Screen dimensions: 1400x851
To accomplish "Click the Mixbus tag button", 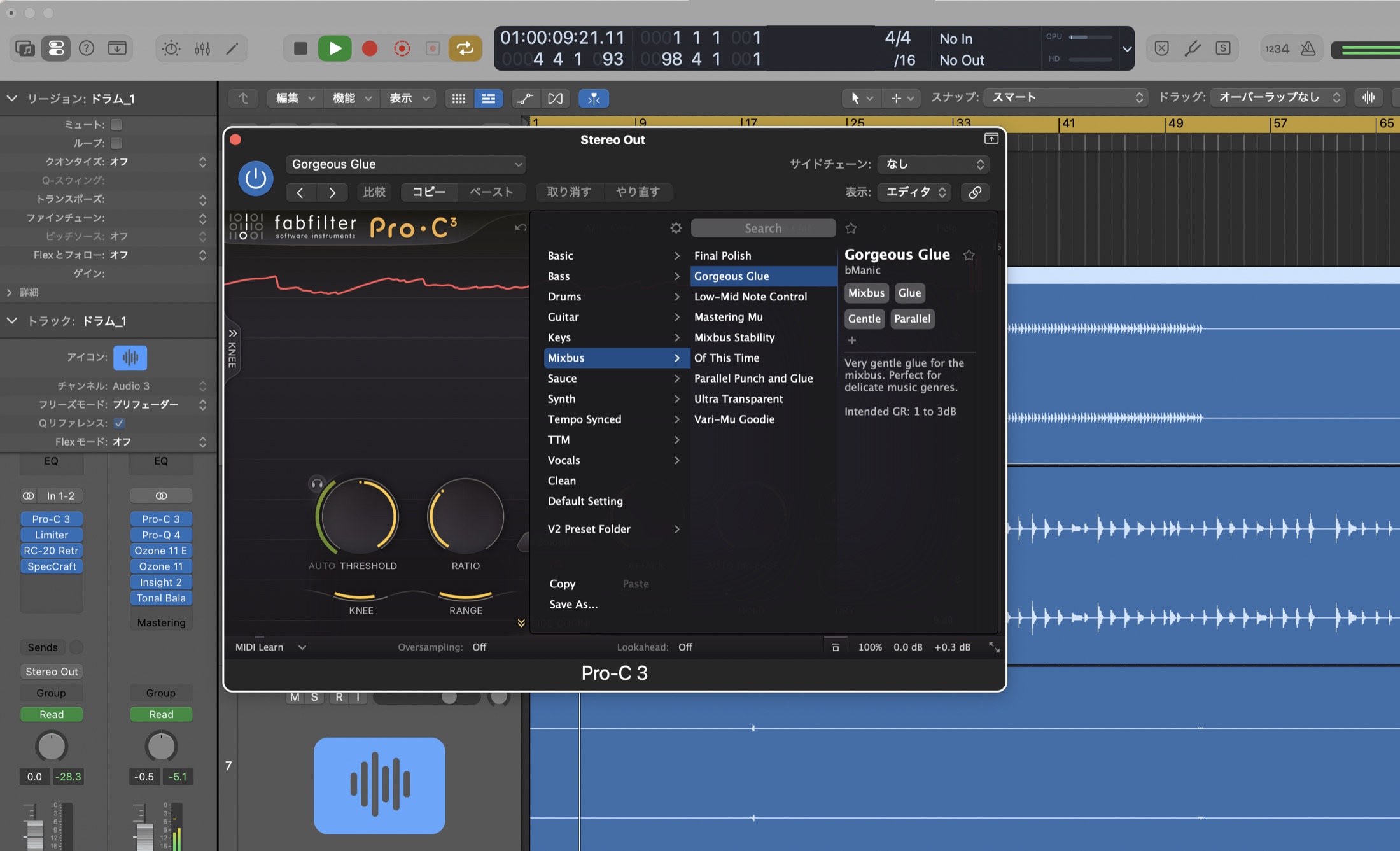I will tap(866, 293).
